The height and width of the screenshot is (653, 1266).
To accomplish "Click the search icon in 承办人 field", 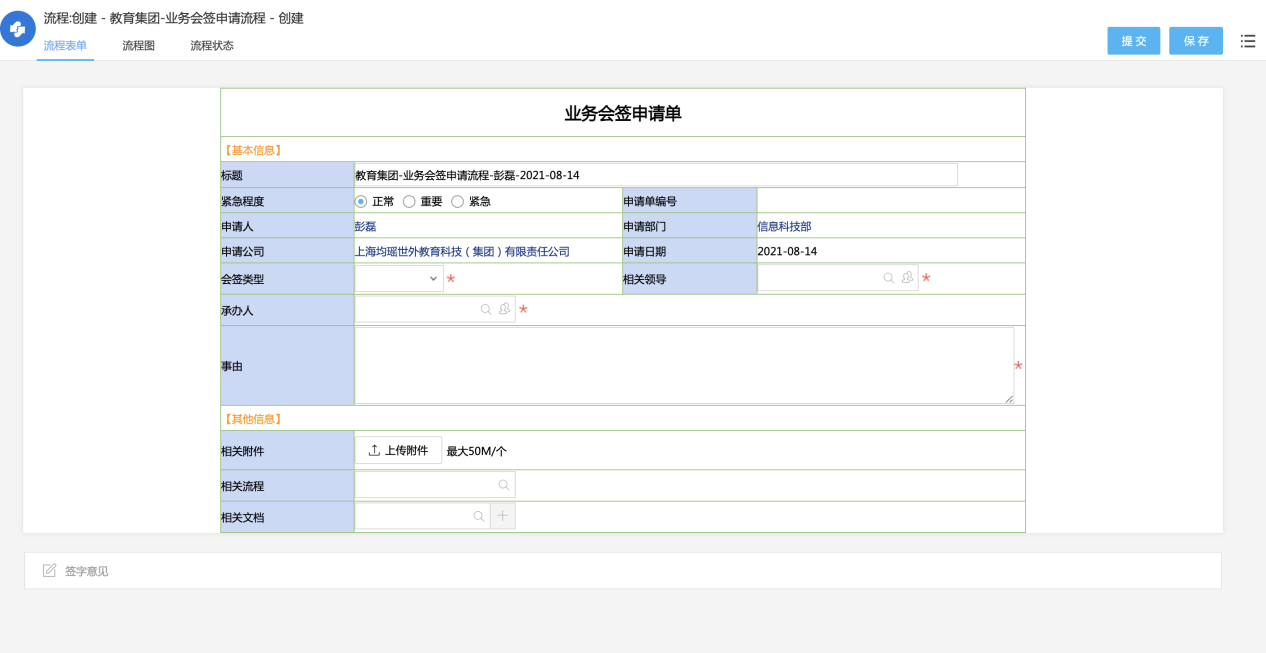I will (x=486, y=310).
